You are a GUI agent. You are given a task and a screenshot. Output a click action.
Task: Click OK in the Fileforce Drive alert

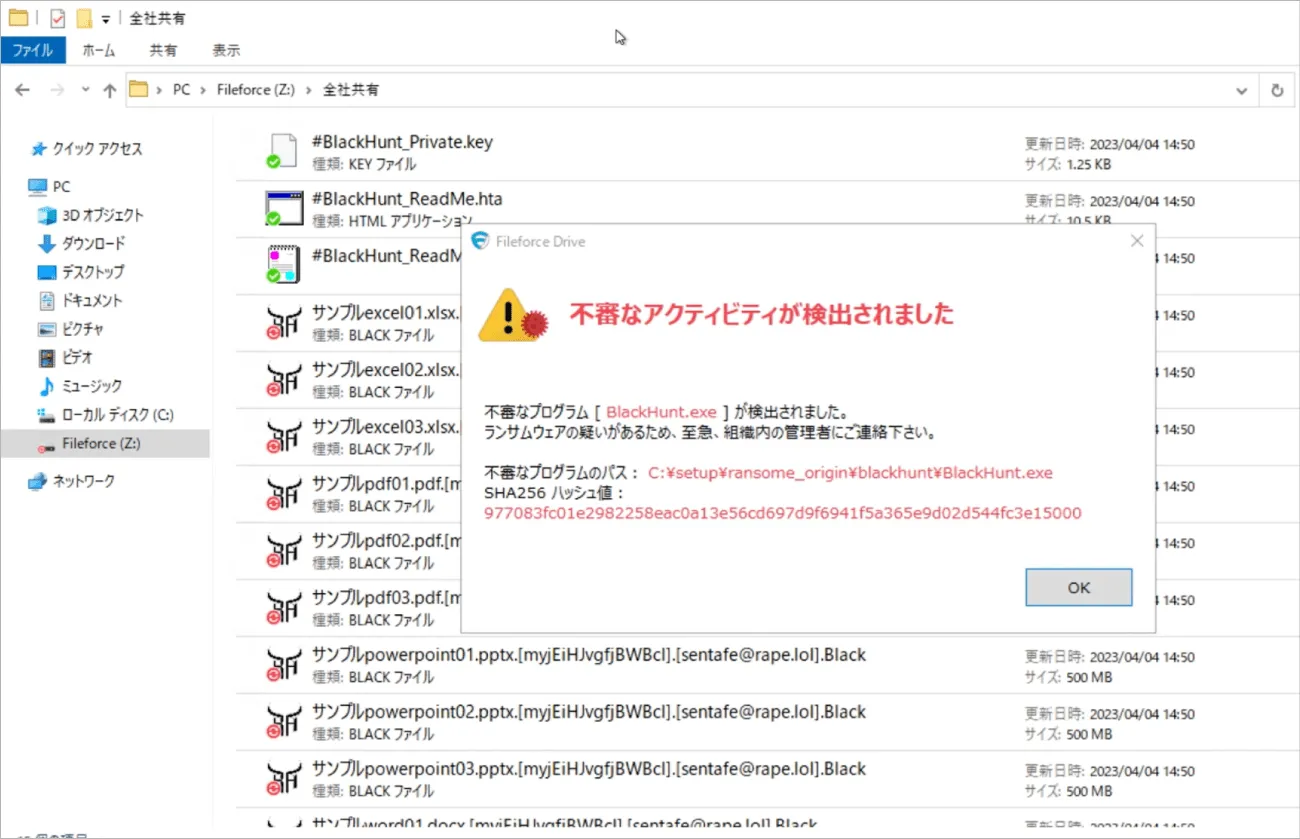[x=1078, y=587]
